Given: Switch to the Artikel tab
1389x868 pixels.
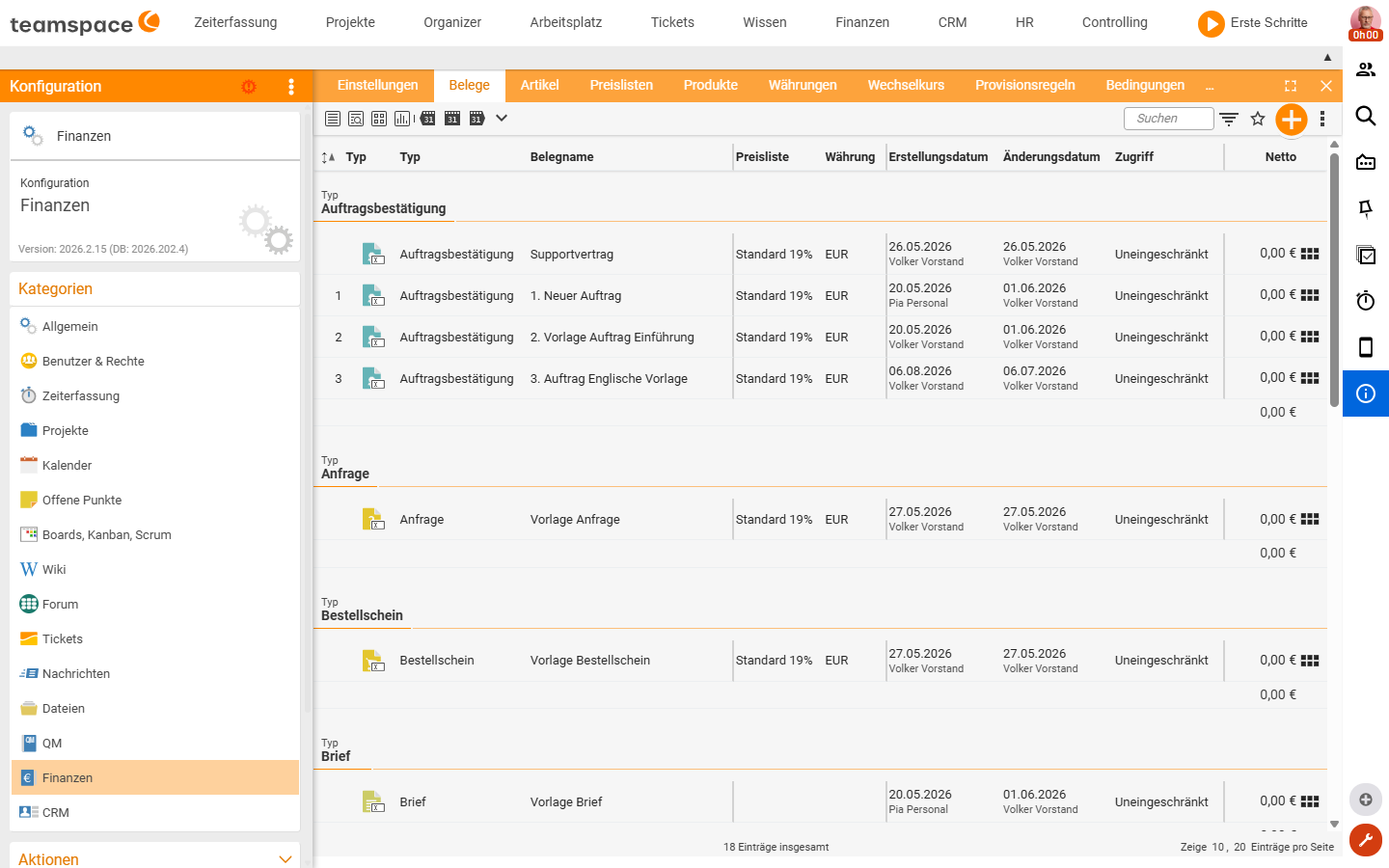Looking at the screenshot, I should (x=540, y=86).
